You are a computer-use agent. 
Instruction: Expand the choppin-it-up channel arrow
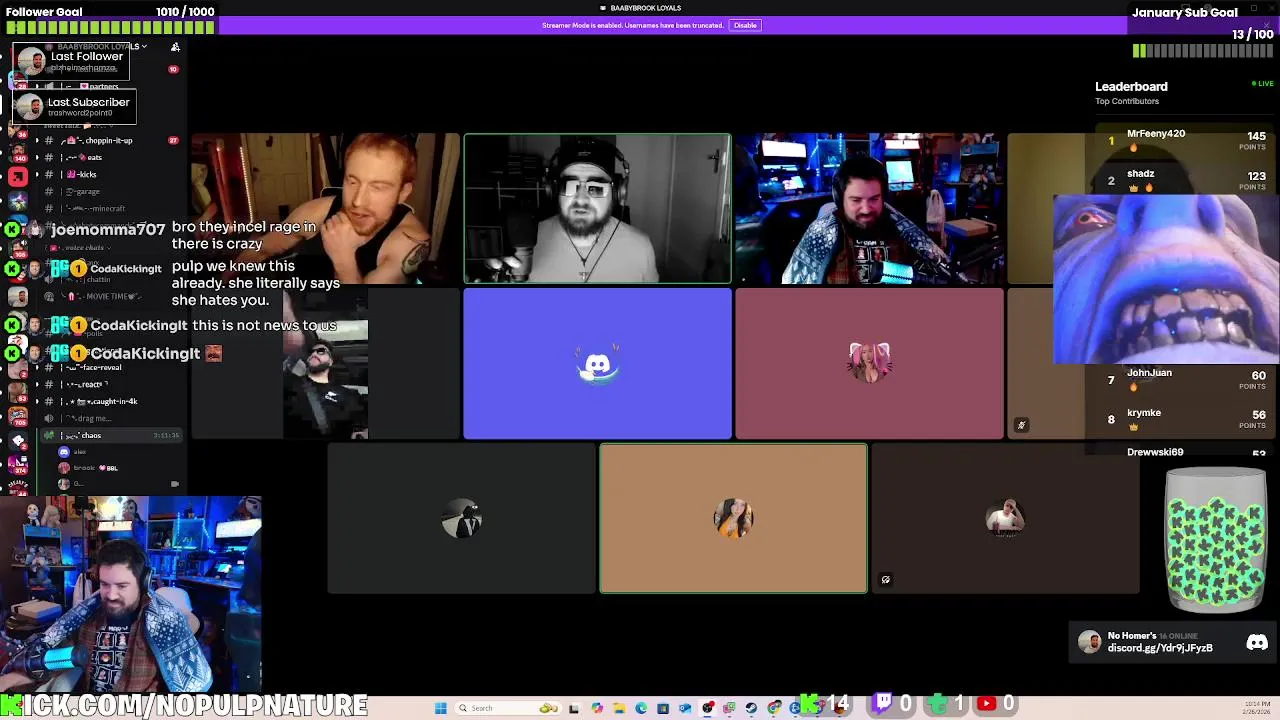click(x=37, y=141)
